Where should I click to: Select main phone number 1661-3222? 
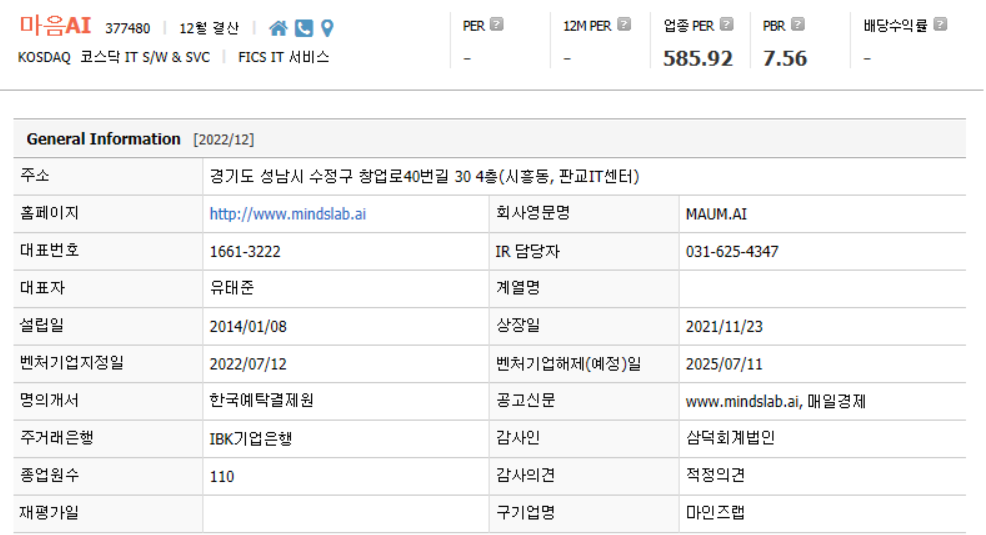[245, 252]
